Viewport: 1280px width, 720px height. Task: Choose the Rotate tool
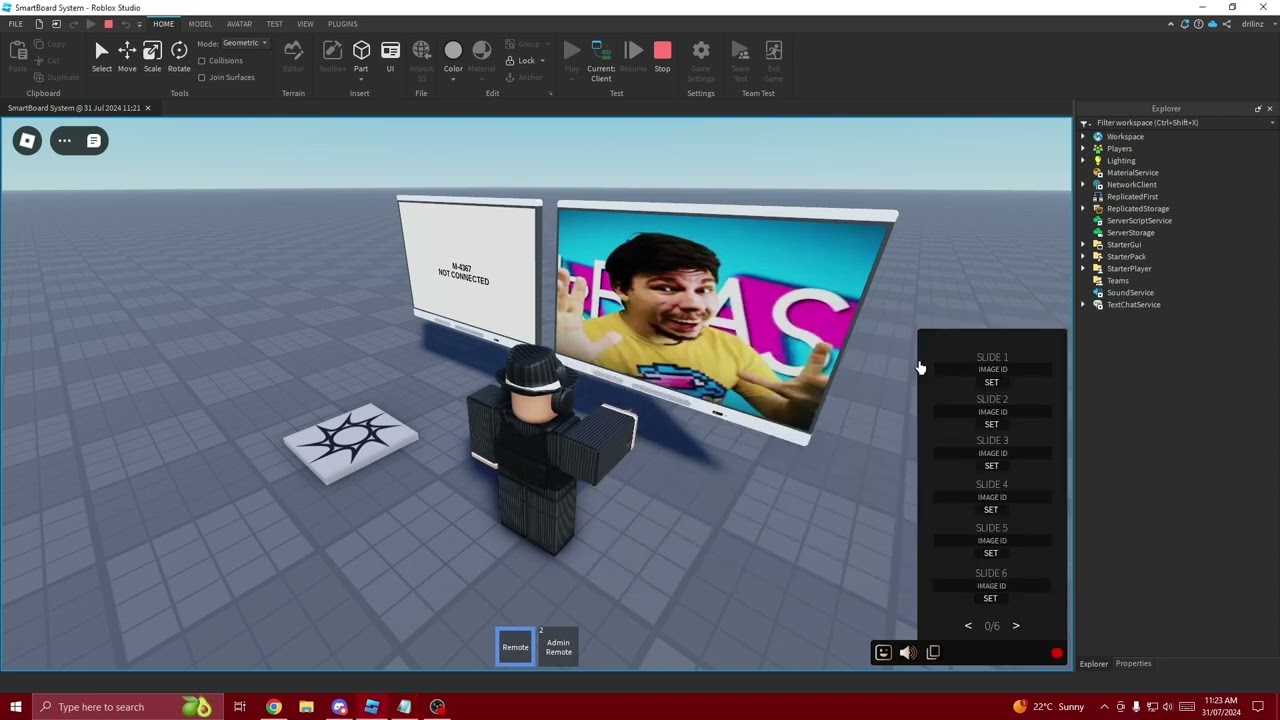click(179, 56)
